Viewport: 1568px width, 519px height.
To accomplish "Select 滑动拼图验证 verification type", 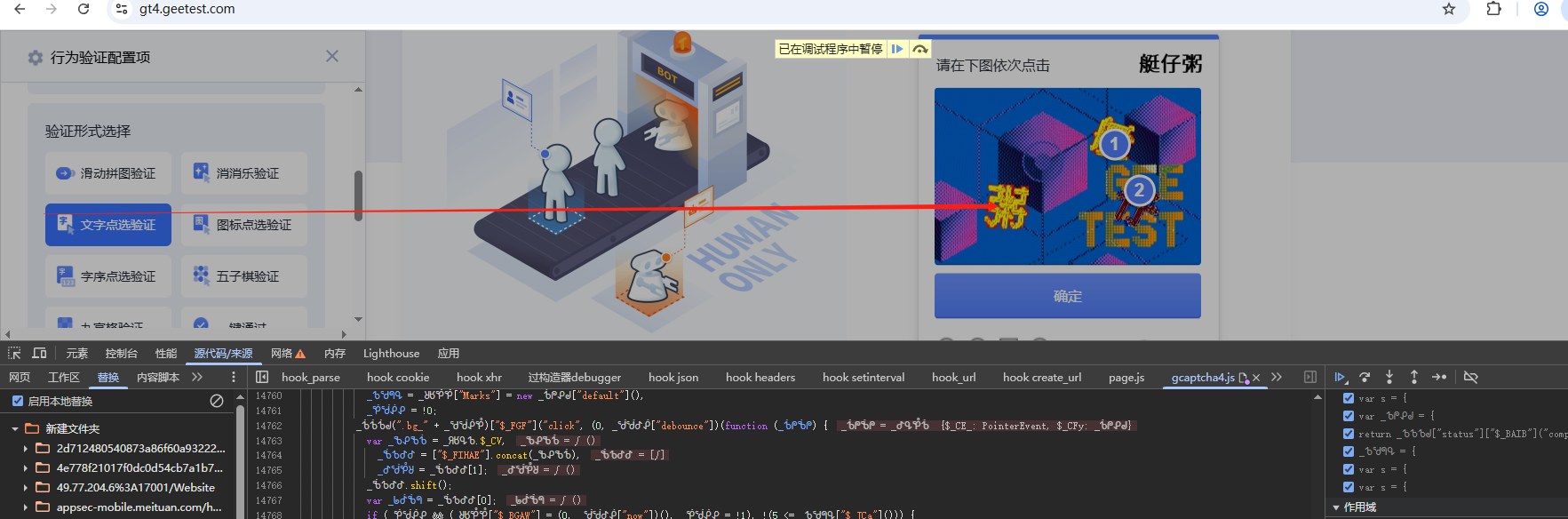I will 108,173.
